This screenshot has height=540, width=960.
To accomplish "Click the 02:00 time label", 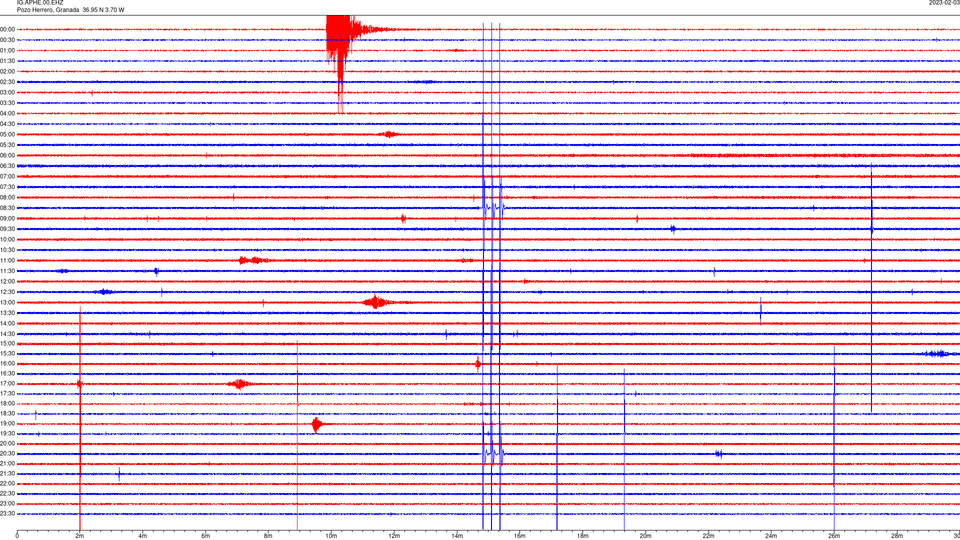I will point(7,72).
